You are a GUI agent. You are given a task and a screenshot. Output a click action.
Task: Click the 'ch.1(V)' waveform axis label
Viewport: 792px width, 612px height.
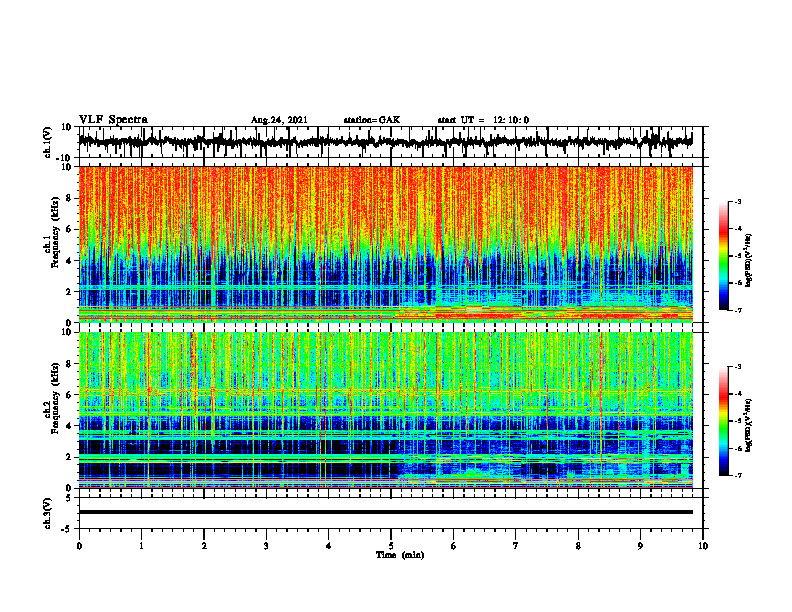point(48,142)
